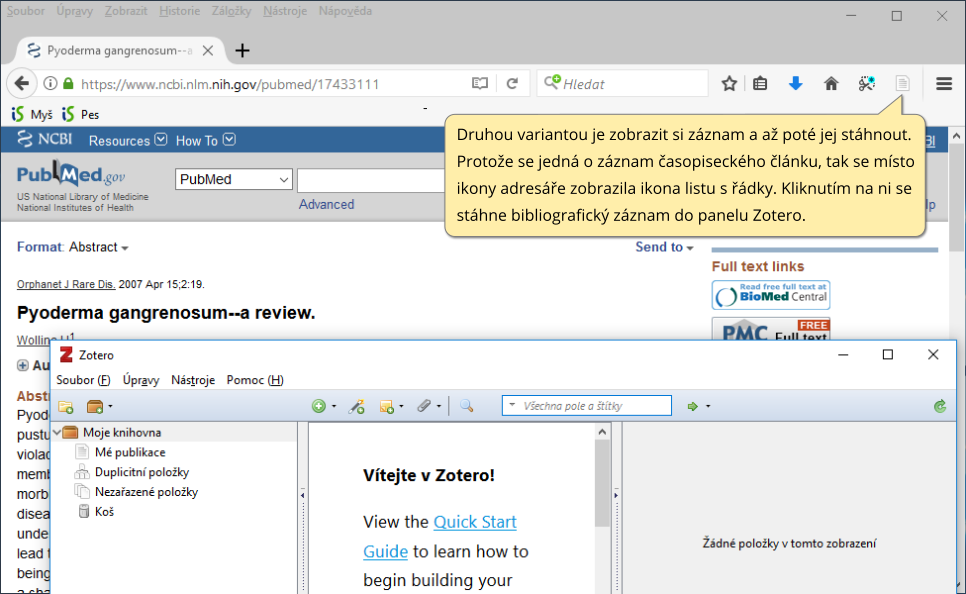
Task: Add item by identifier wand in Zotero
Action: click(x=357, y=406)
